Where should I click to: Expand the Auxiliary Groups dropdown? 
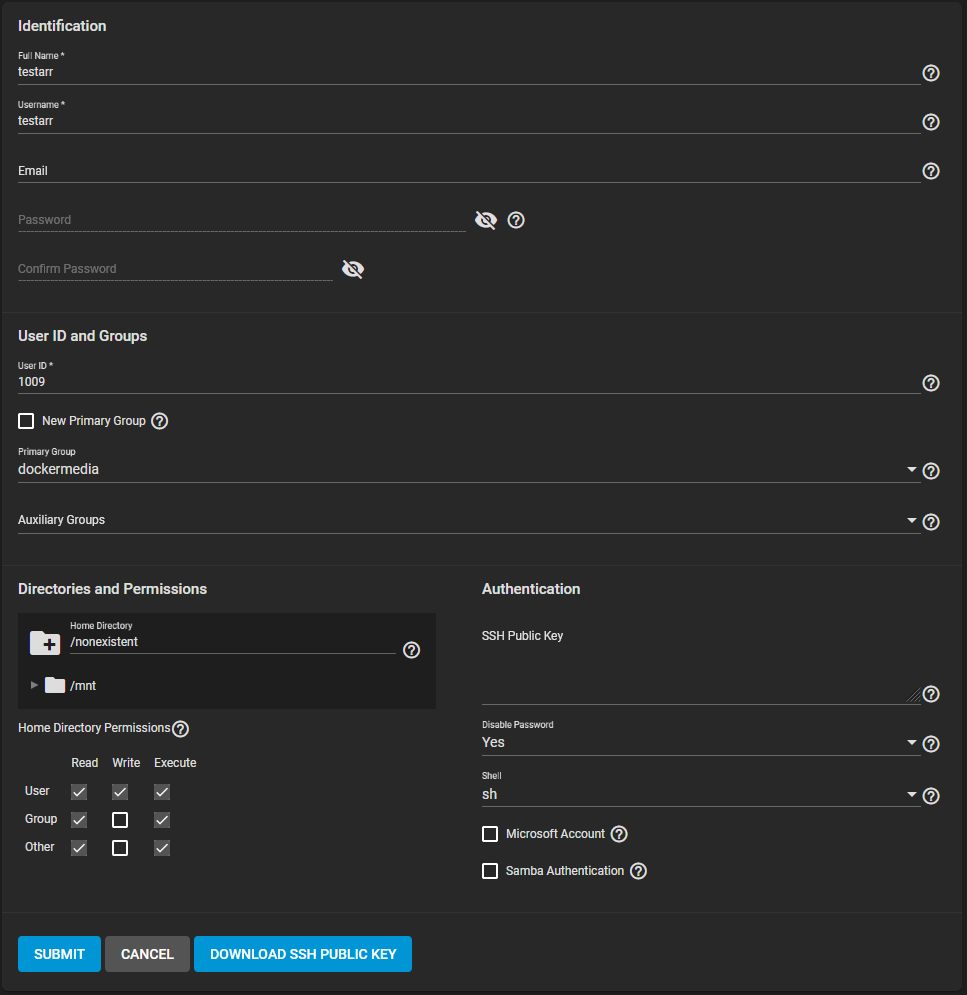pos(468,520)
